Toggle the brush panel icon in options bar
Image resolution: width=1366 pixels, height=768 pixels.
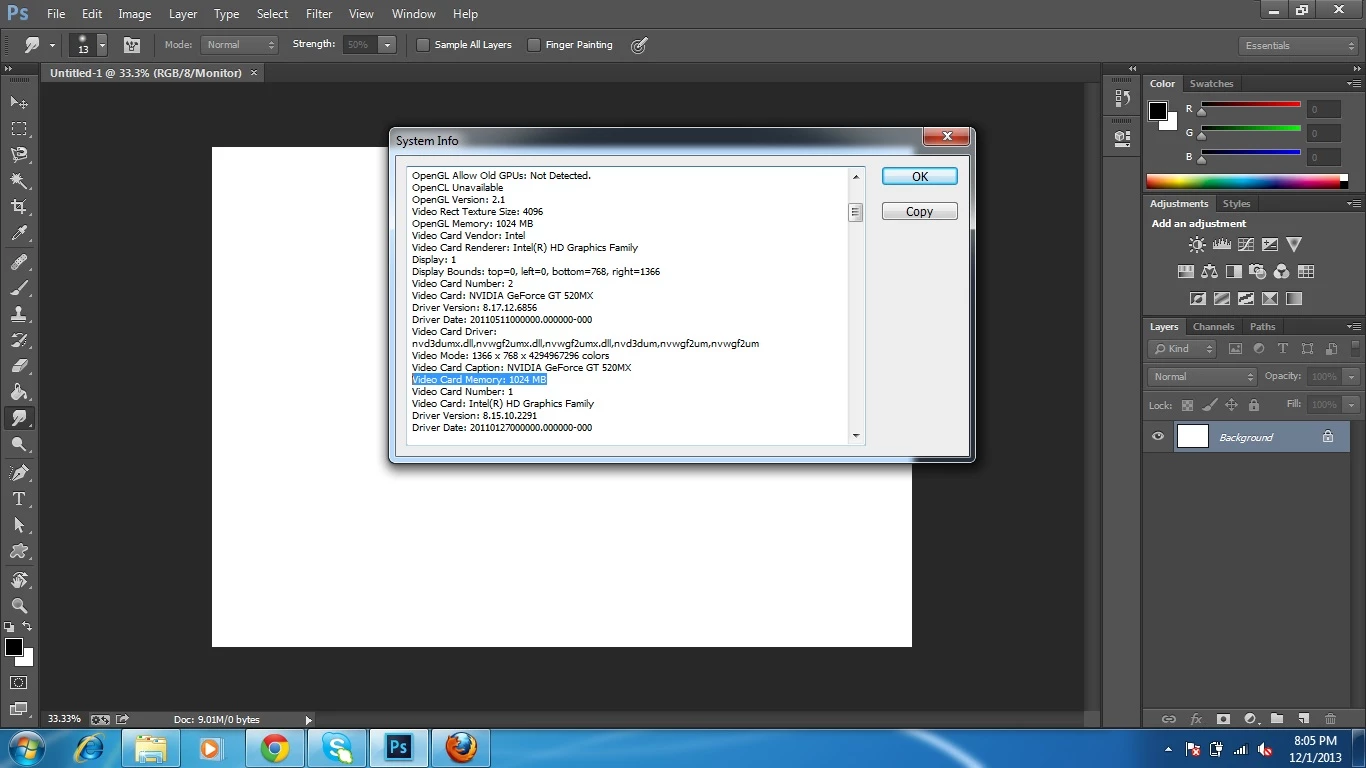click(131, 45)
